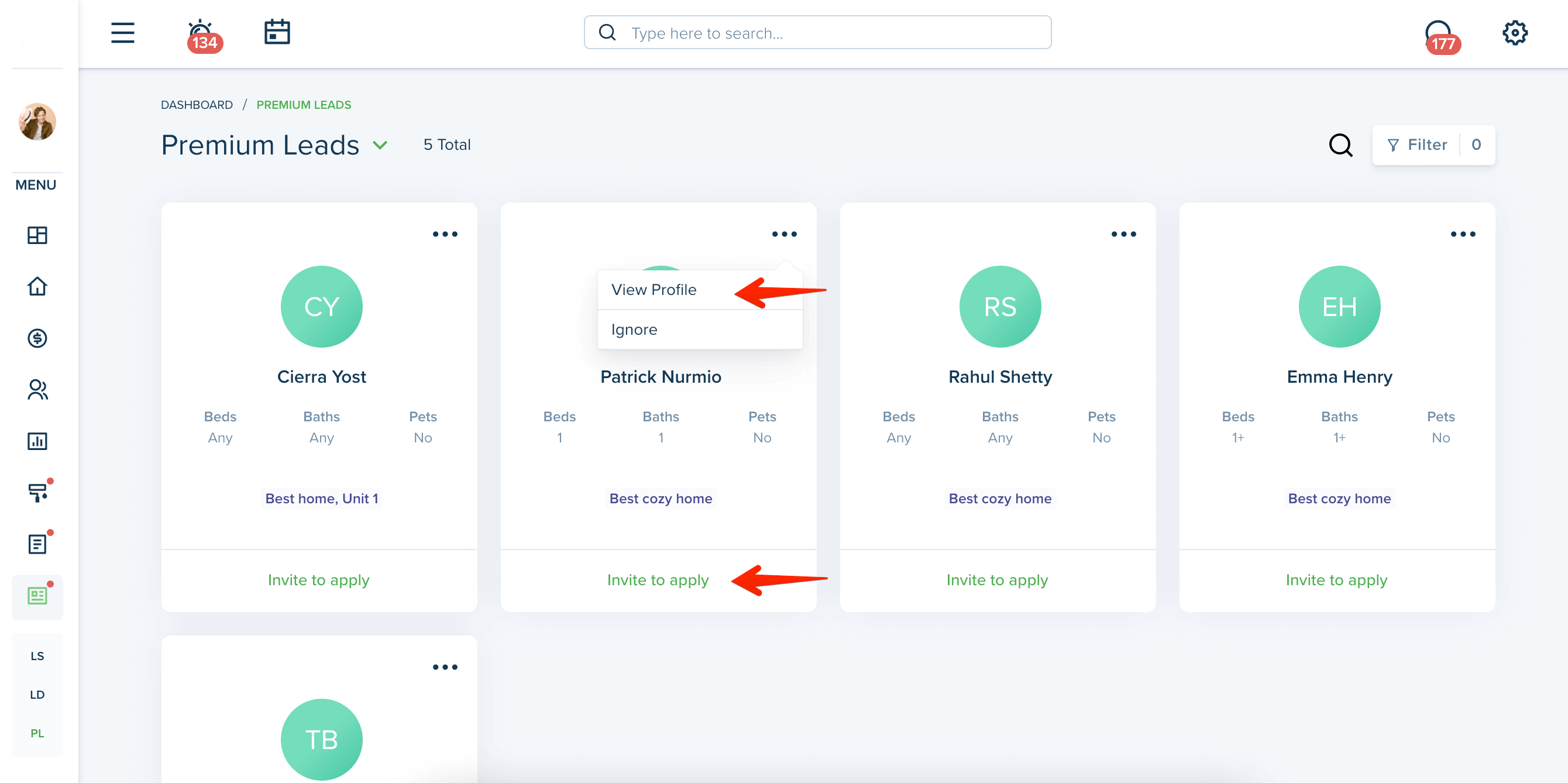The image size is (1568, 783).
Task: Expand the Premium Leads title dropdown chevron
Action: point(380,145)
